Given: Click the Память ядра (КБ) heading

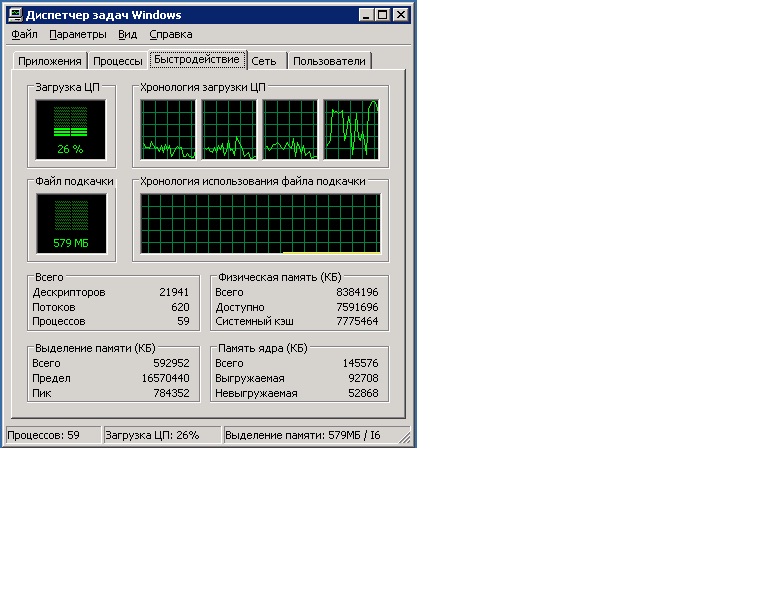Looking at the screenshot, I should click(263, 348).
